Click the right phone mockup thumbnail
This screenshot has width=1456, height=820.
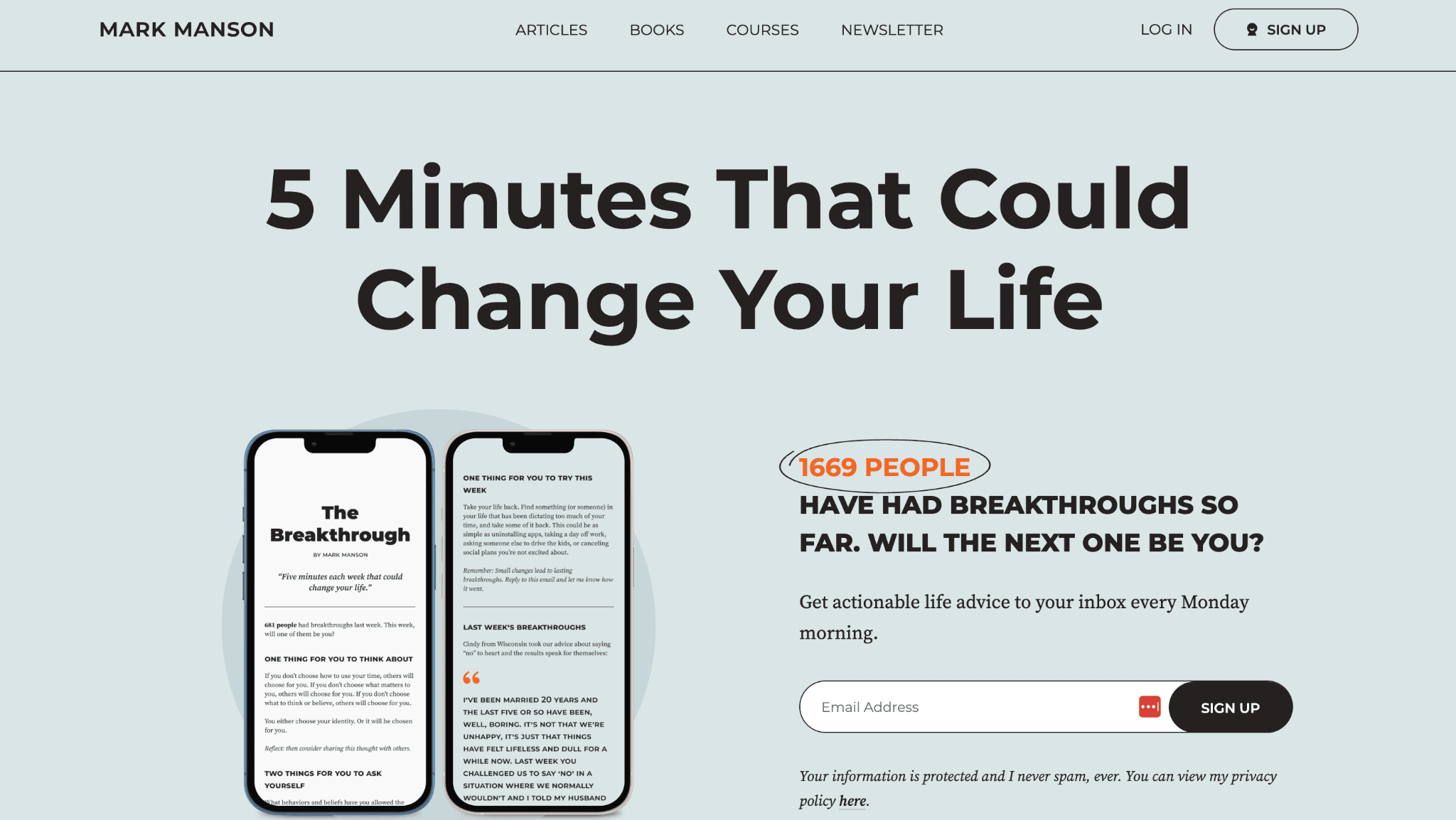tap(540, 620)
